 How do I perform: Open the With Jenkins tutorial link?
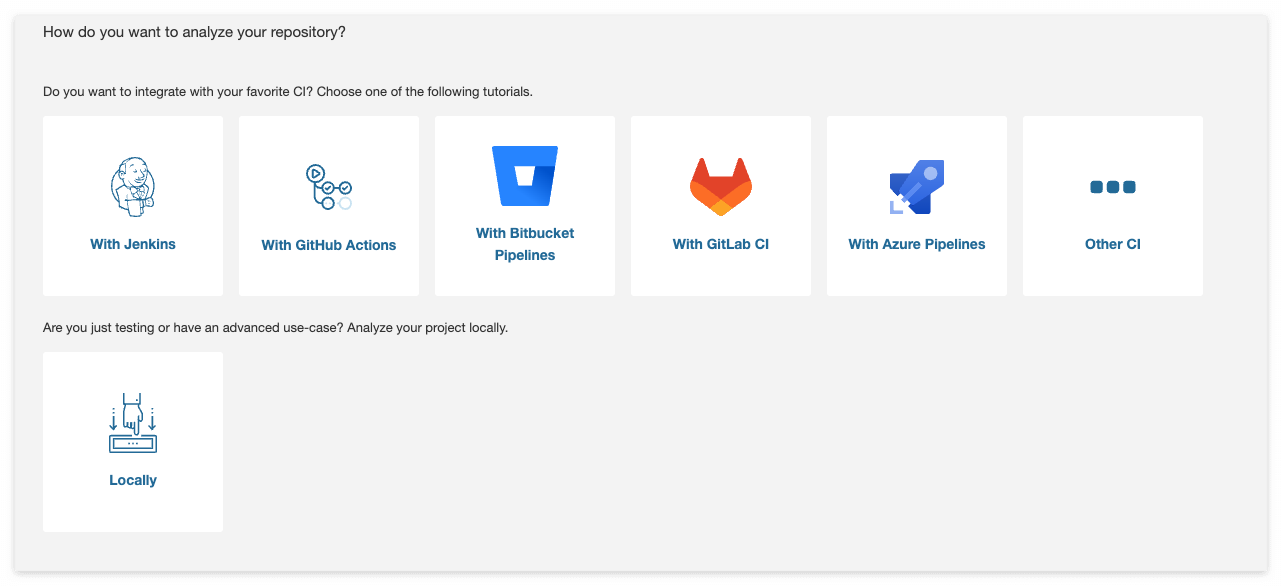(133, 244)
